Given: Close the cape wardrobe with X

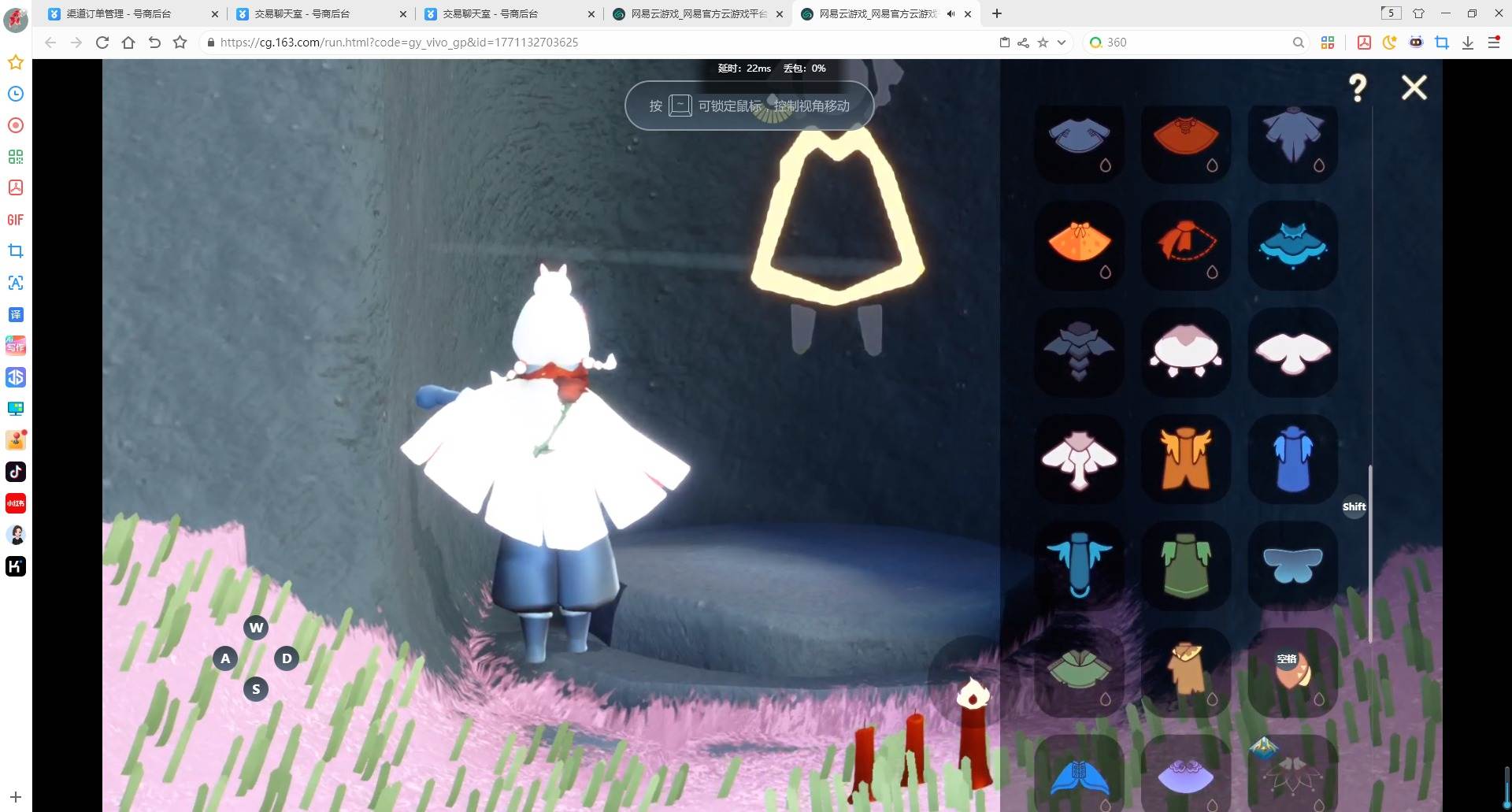Looking at the screenshot, I should point(1414,87).
